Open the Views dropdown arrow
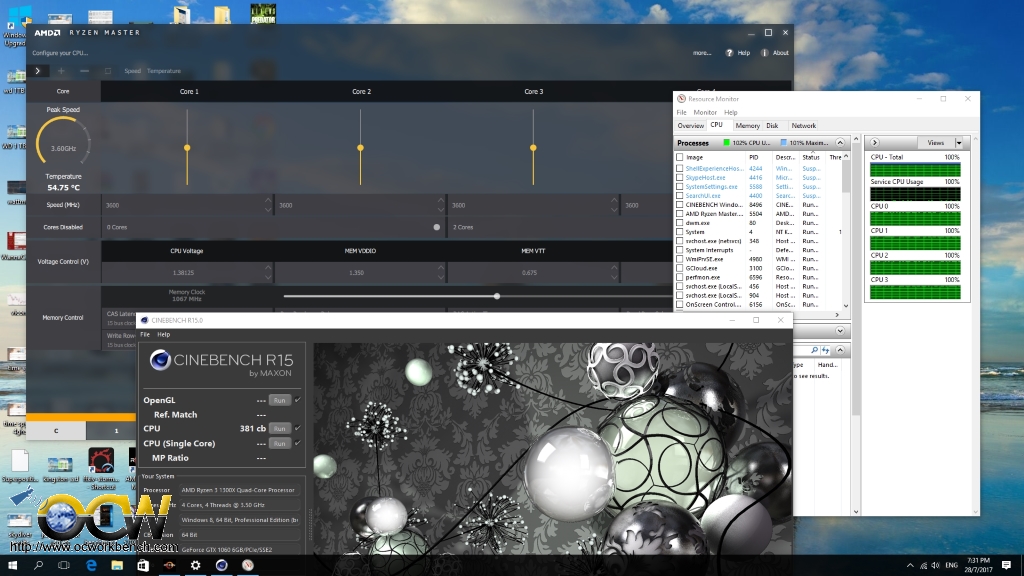 [959, 142]
